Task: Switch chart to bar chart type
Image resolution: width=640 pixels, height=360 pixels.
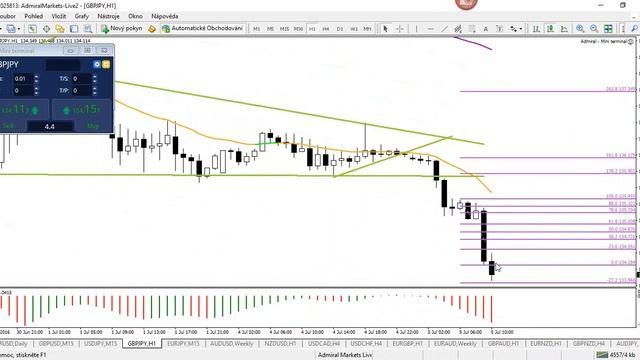Action: click(x=536, y=29)
